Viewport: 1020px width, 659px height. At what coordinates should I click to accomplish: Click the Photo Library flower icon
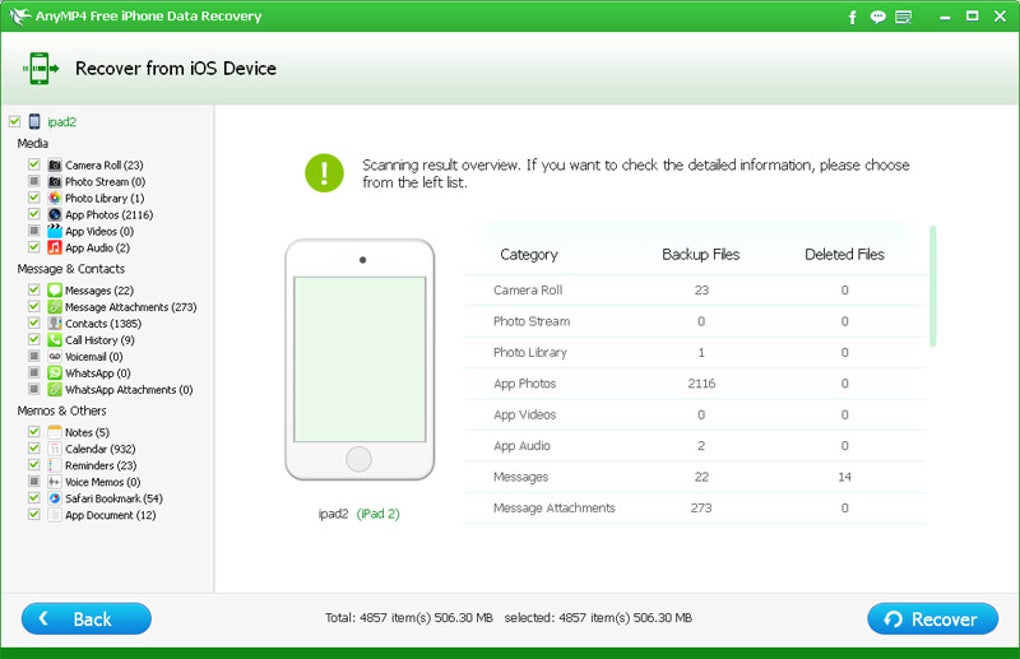[x=55, y=198]
